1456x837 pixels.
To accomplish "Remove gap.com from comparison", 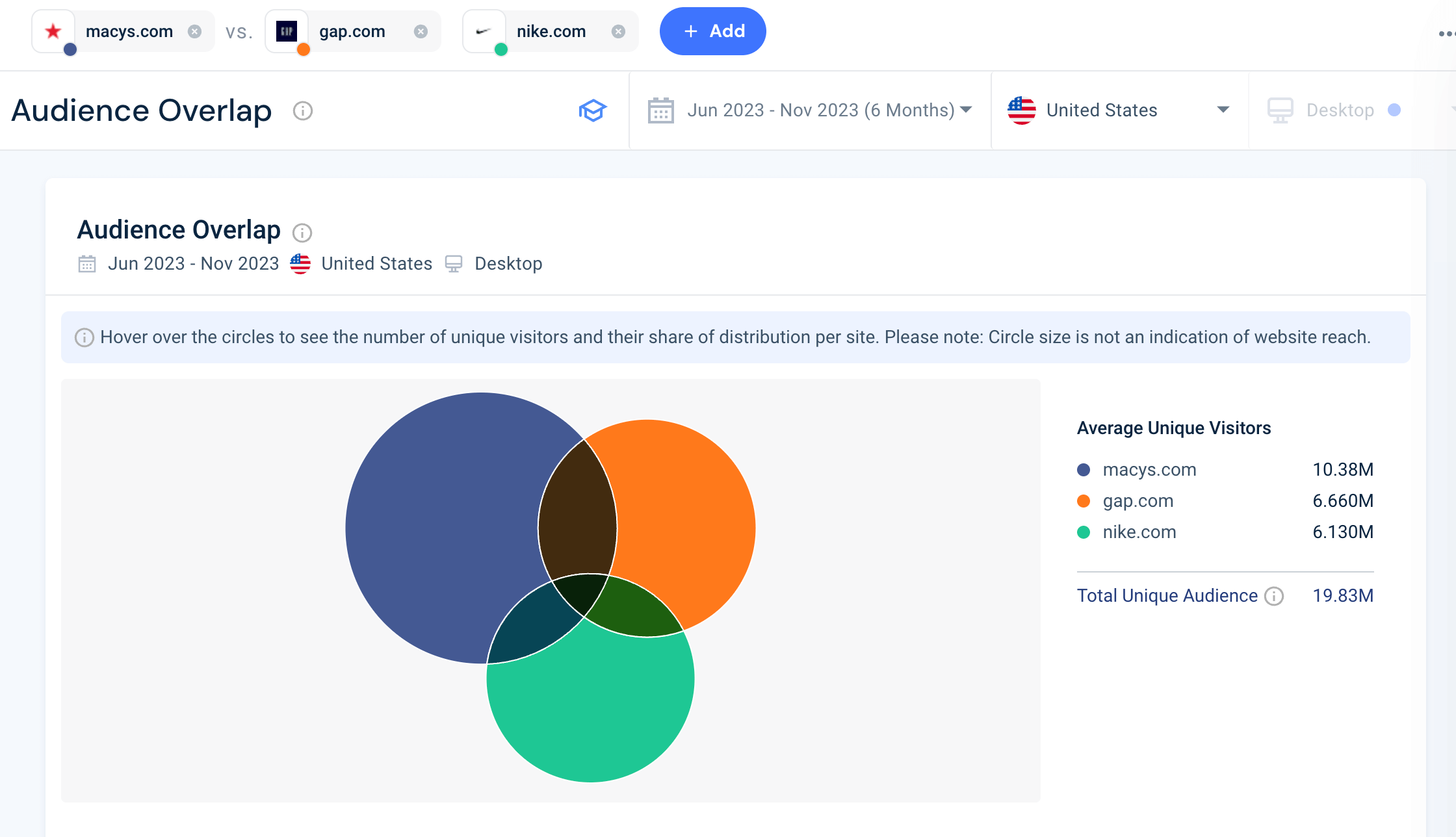I will point(421,31).
